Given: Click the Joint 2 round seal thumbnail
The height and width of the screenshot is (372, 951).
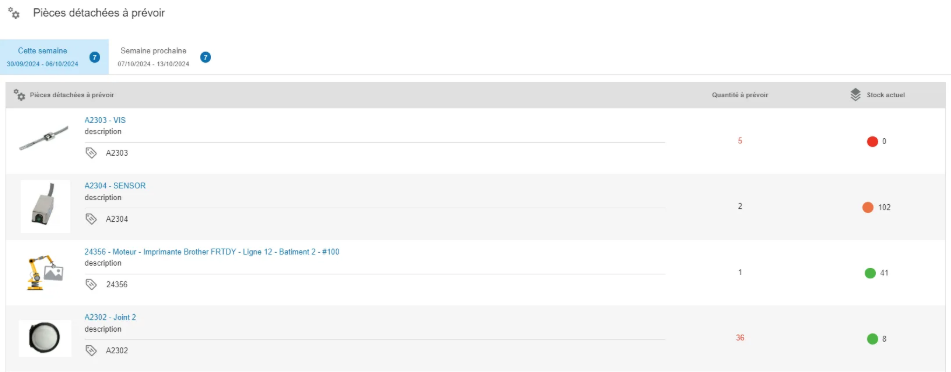Looking at the screenshot, I should click(45, 339).
